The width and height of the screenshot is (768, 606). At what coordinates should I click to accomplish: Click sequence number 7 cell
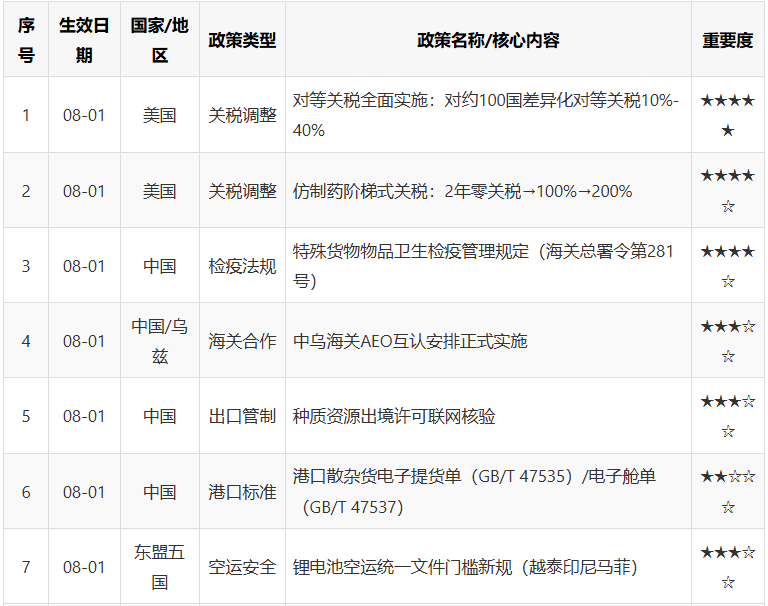point(26,567)
